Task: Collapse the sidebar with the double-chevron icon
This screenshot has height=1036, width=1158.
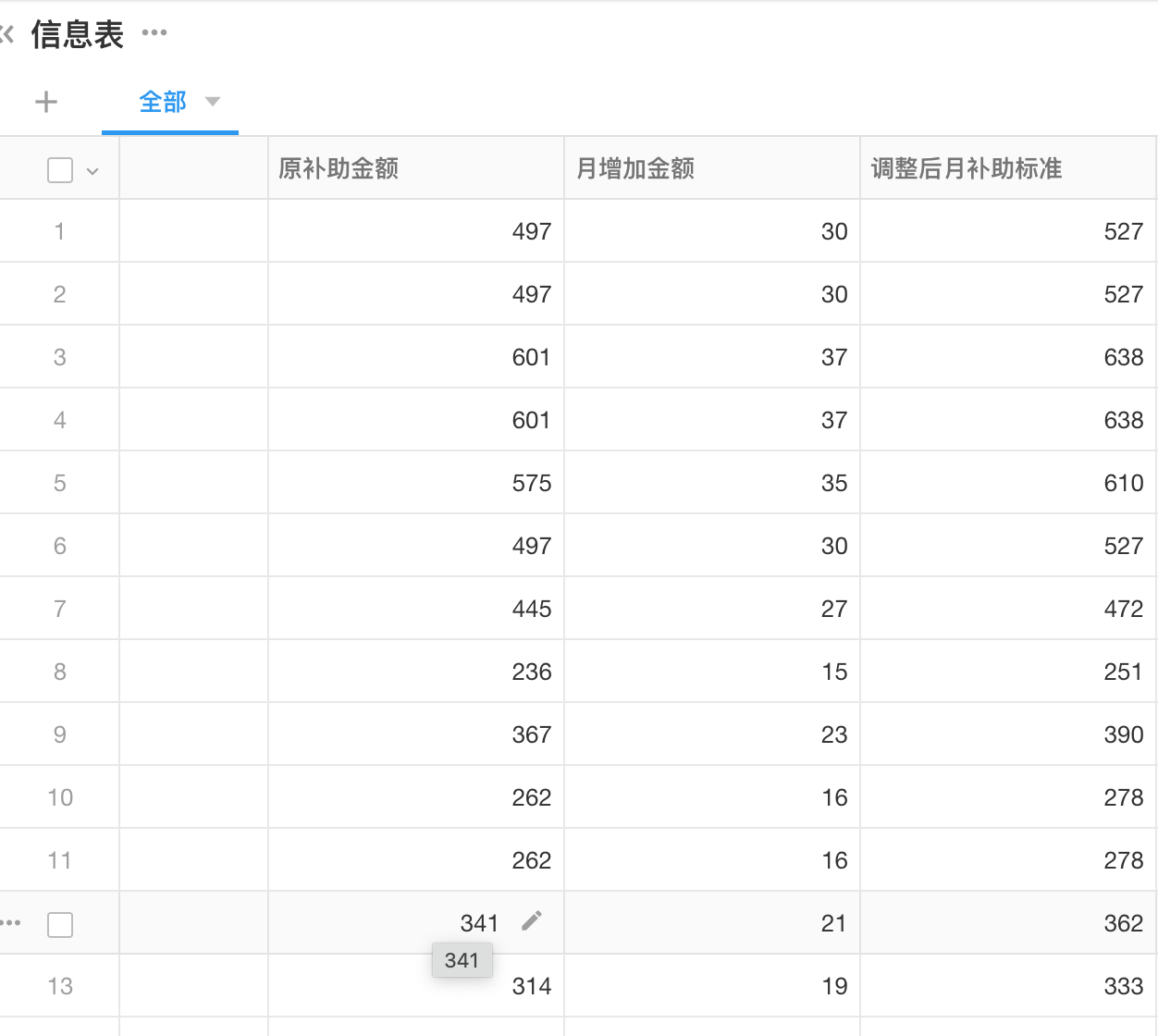Action: tap(7, 34)
